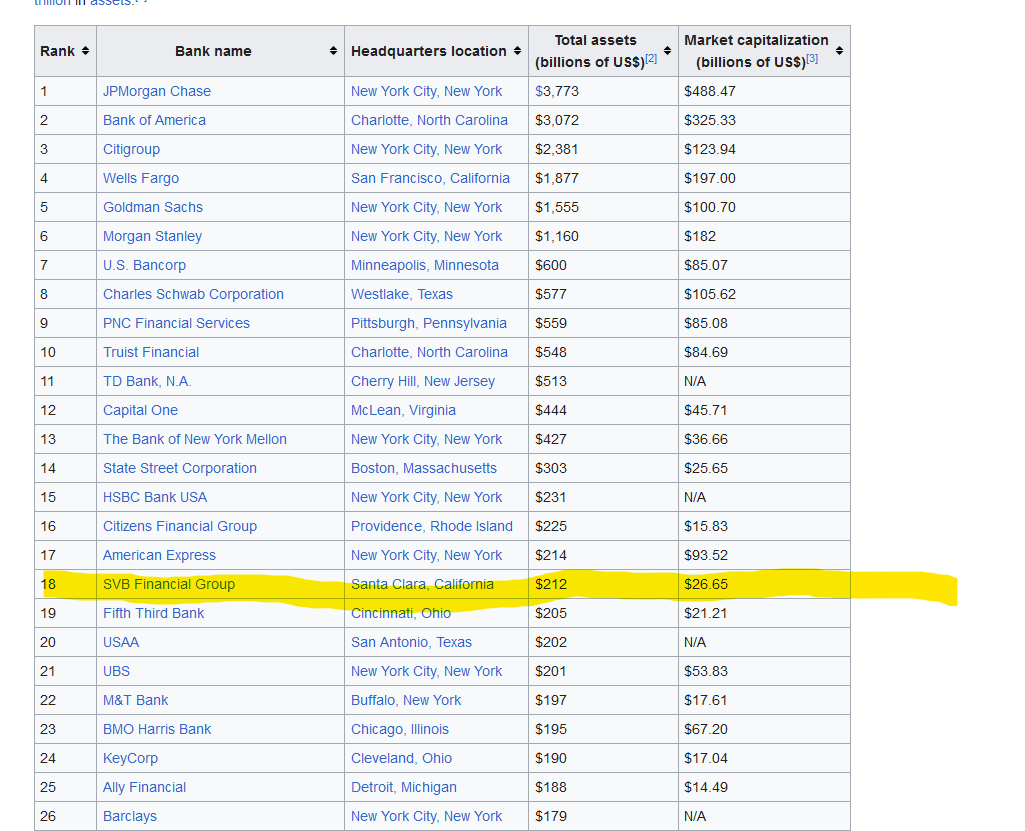Follow the U.S. Bancorp link
The height and width of the screenshot is (831, 1025).
[144, 265]
